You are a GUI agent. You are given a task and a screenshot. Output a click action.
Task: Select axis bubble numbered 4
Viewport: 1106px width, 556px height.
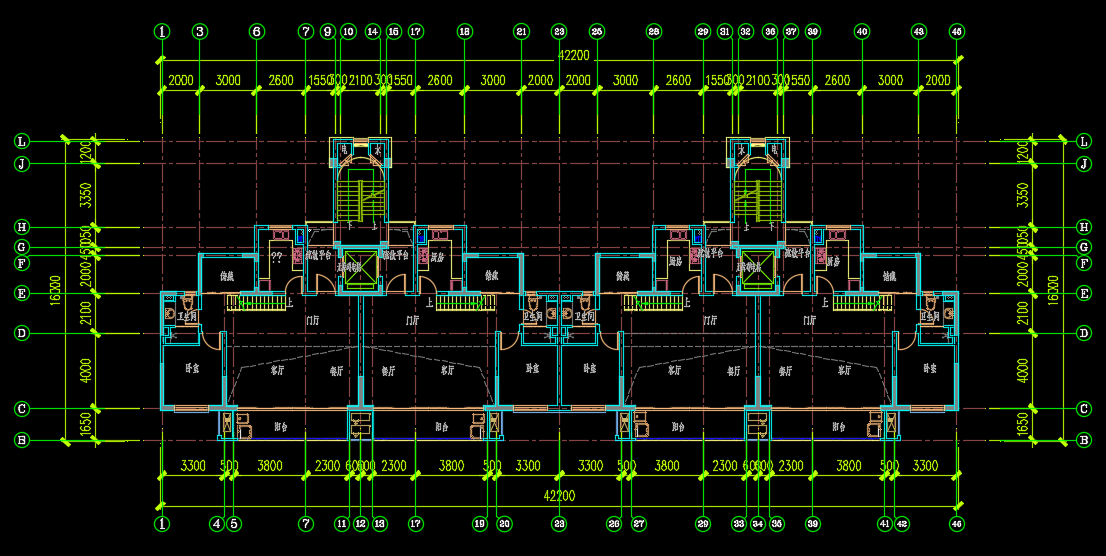(x=217, y=524)
